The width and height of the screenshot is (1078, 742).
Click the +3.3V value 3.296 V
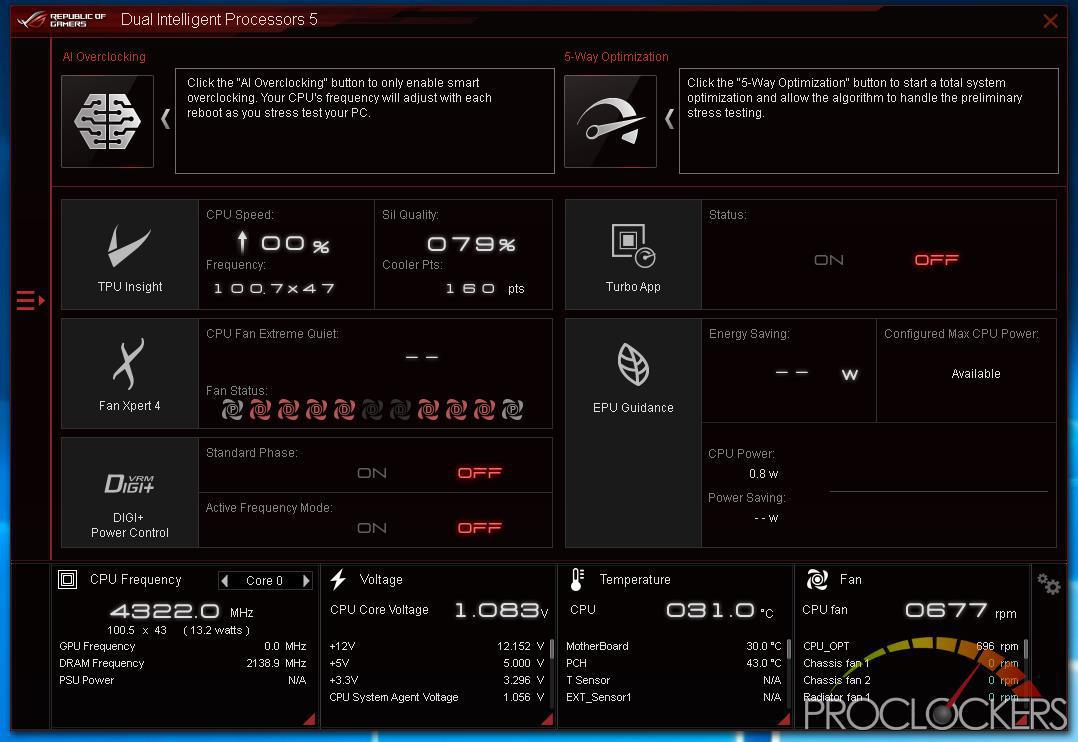523,680
